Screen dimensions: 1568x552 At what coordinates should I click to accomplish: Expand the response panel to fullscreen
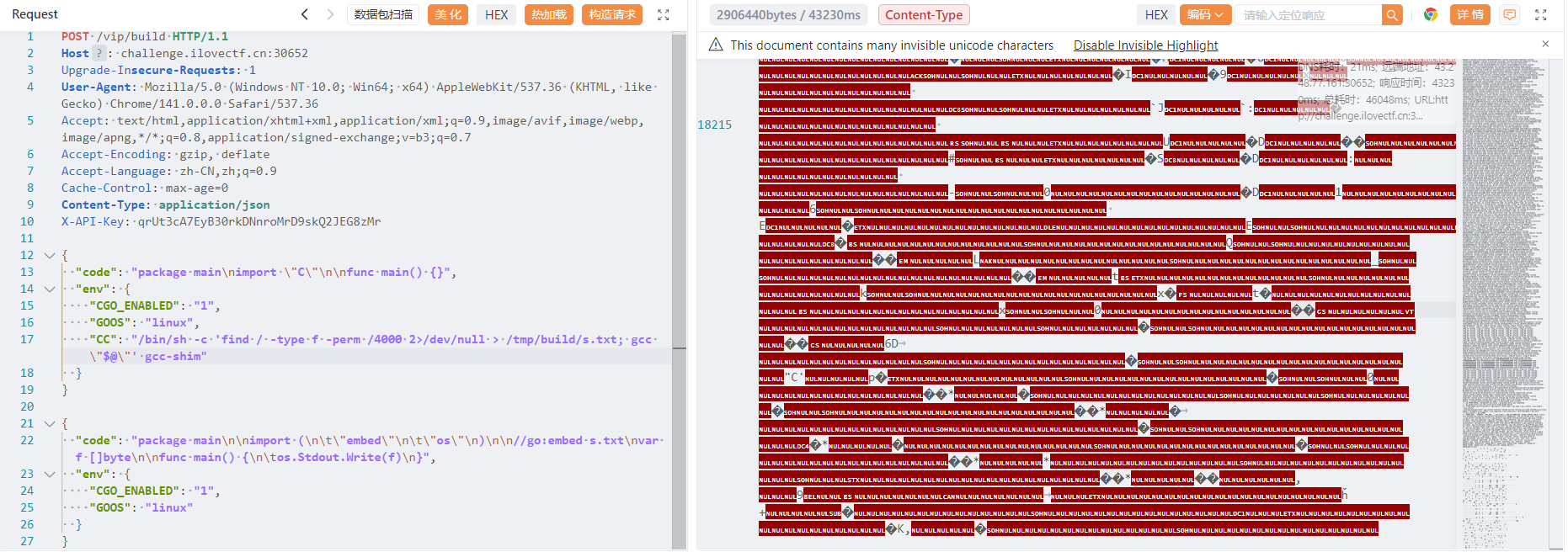1541,15
